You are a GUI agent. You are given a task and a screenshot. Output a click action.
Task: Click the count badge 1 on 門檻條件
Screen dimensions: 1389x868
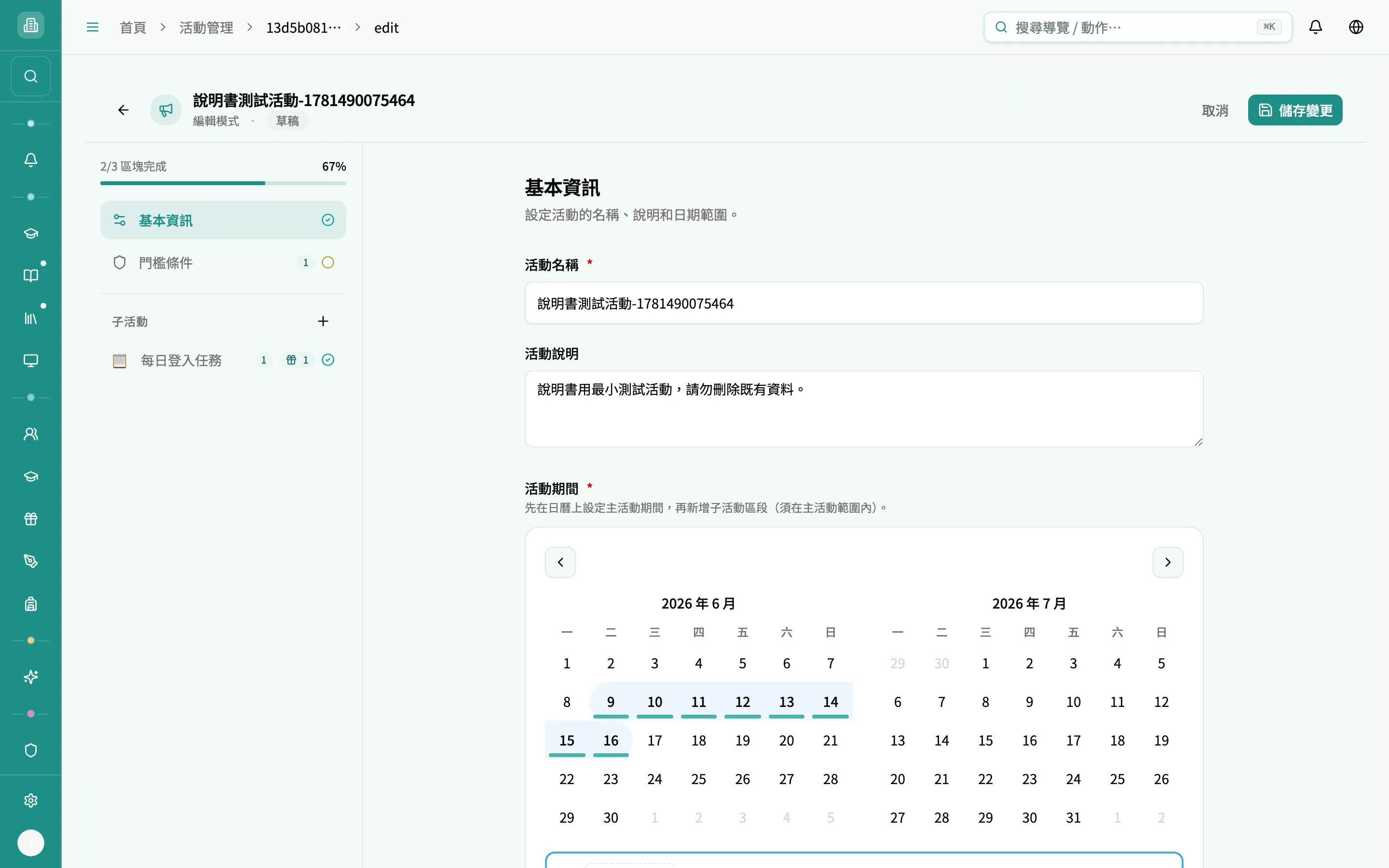click(x=305, y=262)
